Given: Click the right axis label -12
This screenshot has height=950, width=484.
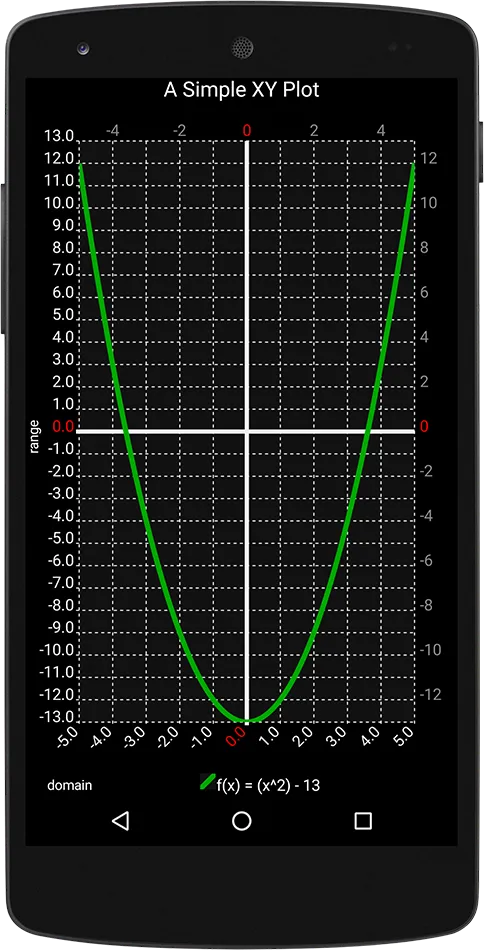Looking at the screenshot, I should [x=431, y=695].
